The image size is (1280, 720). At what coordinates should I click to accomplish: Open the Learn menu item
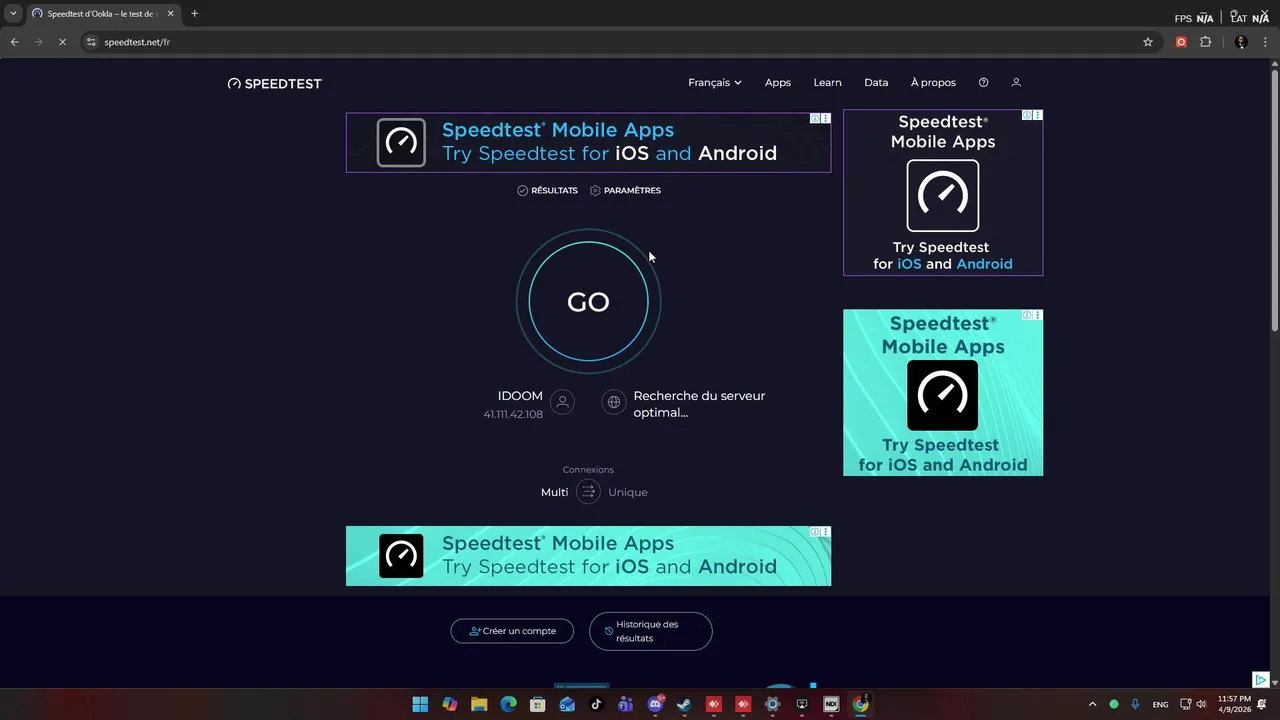(827, 83)
